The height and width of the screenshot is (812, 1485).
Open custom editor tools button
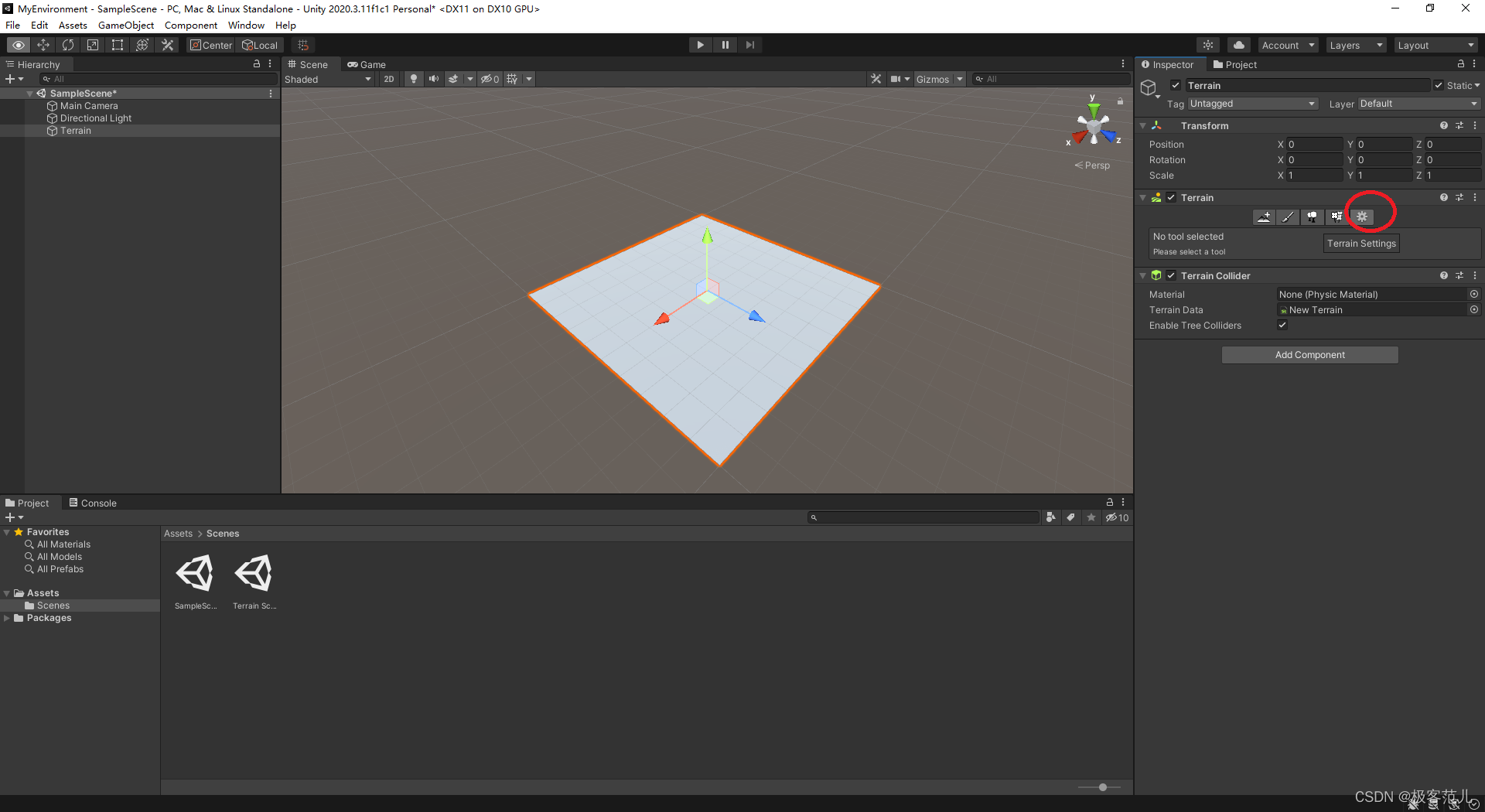pos(167,45)
